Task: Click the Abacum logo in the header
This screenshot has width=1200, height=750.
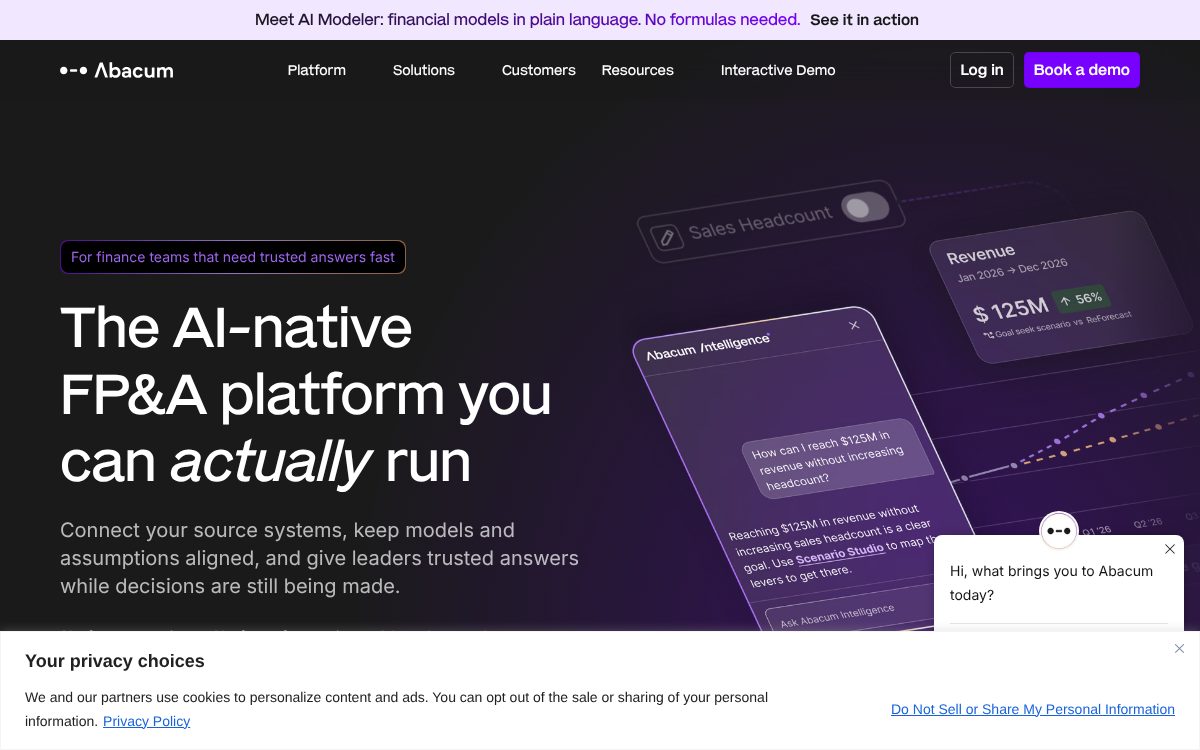Action: [116, 70]
